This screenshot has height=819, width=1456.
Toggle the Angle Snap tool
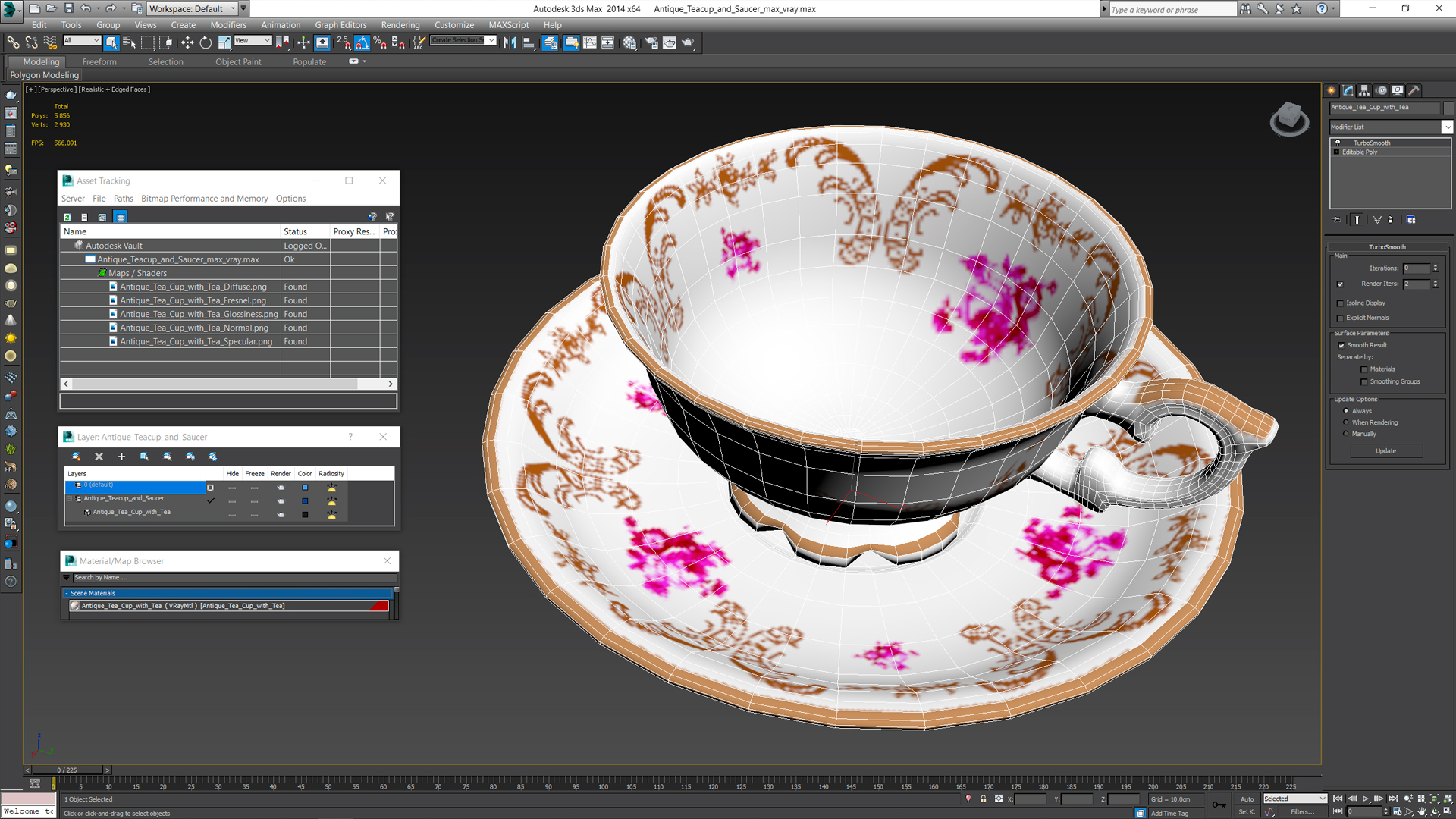(x=362, y=42)
